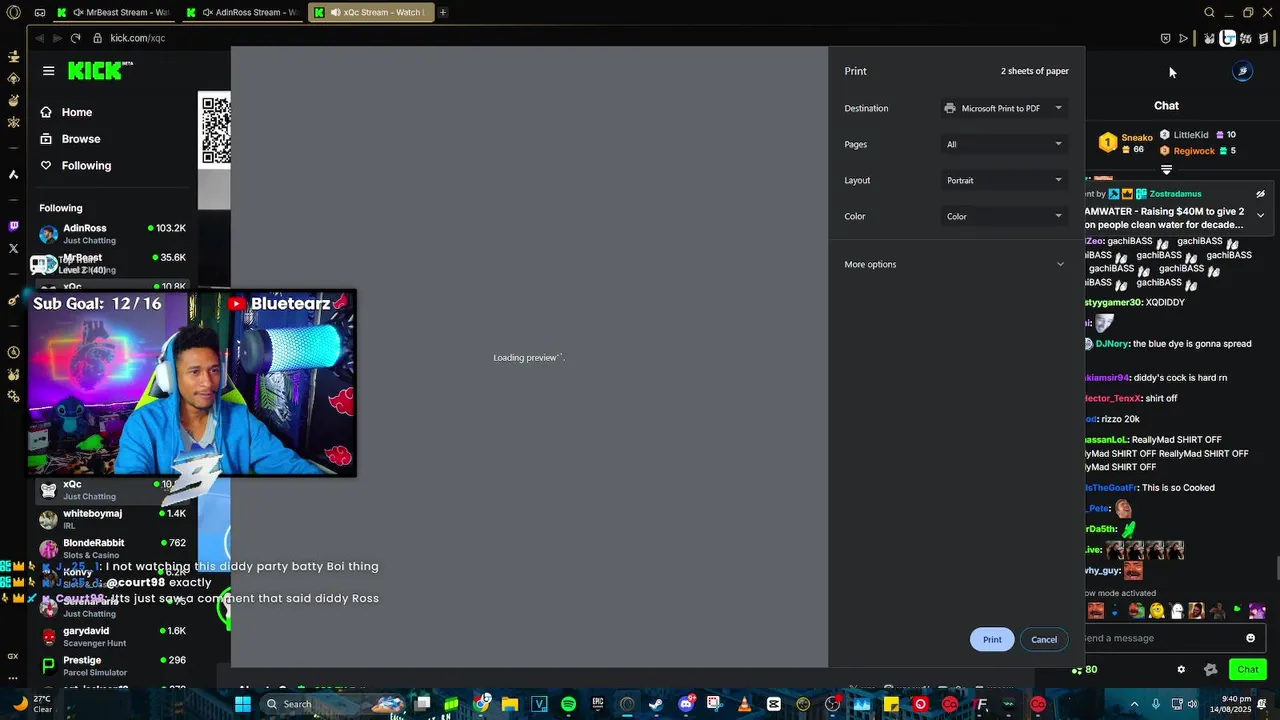This screenshot has height=720, width=1280.
Task: Switch to the AdinRoss Stream tab
Action: coord(242,12)
